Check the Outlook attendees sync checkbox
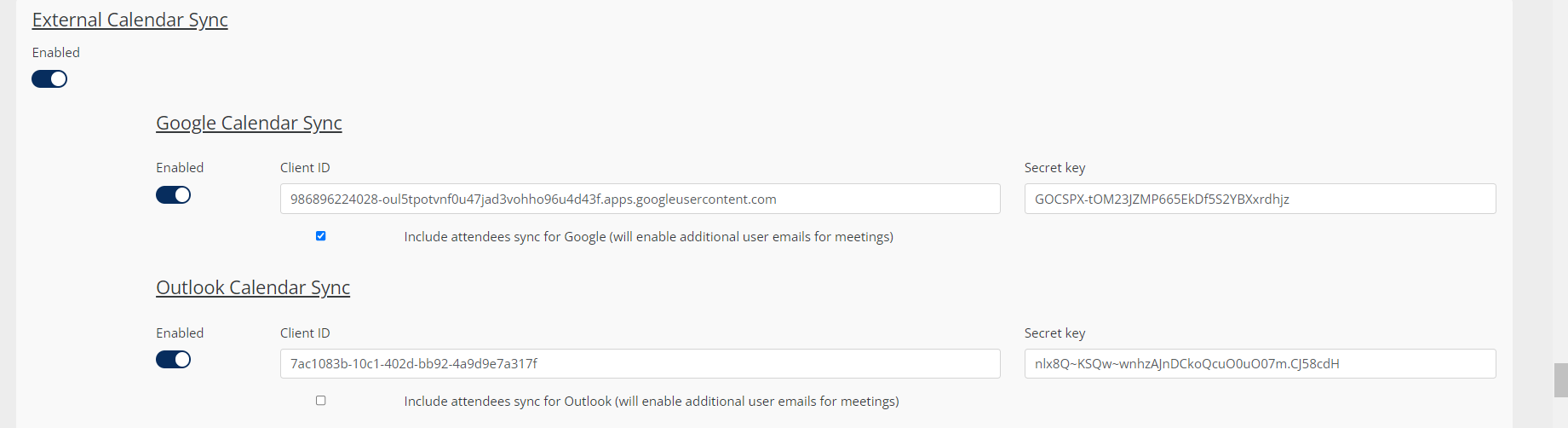The width and height of the screenshot is (1568, 428). (321, 401)
